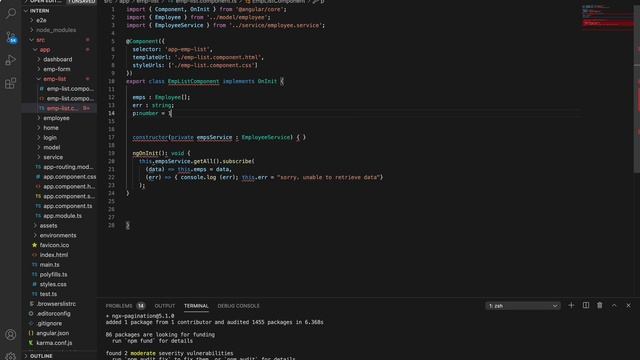
Task: Add a new terminal with plus icon
Action: tap(571, 305)
